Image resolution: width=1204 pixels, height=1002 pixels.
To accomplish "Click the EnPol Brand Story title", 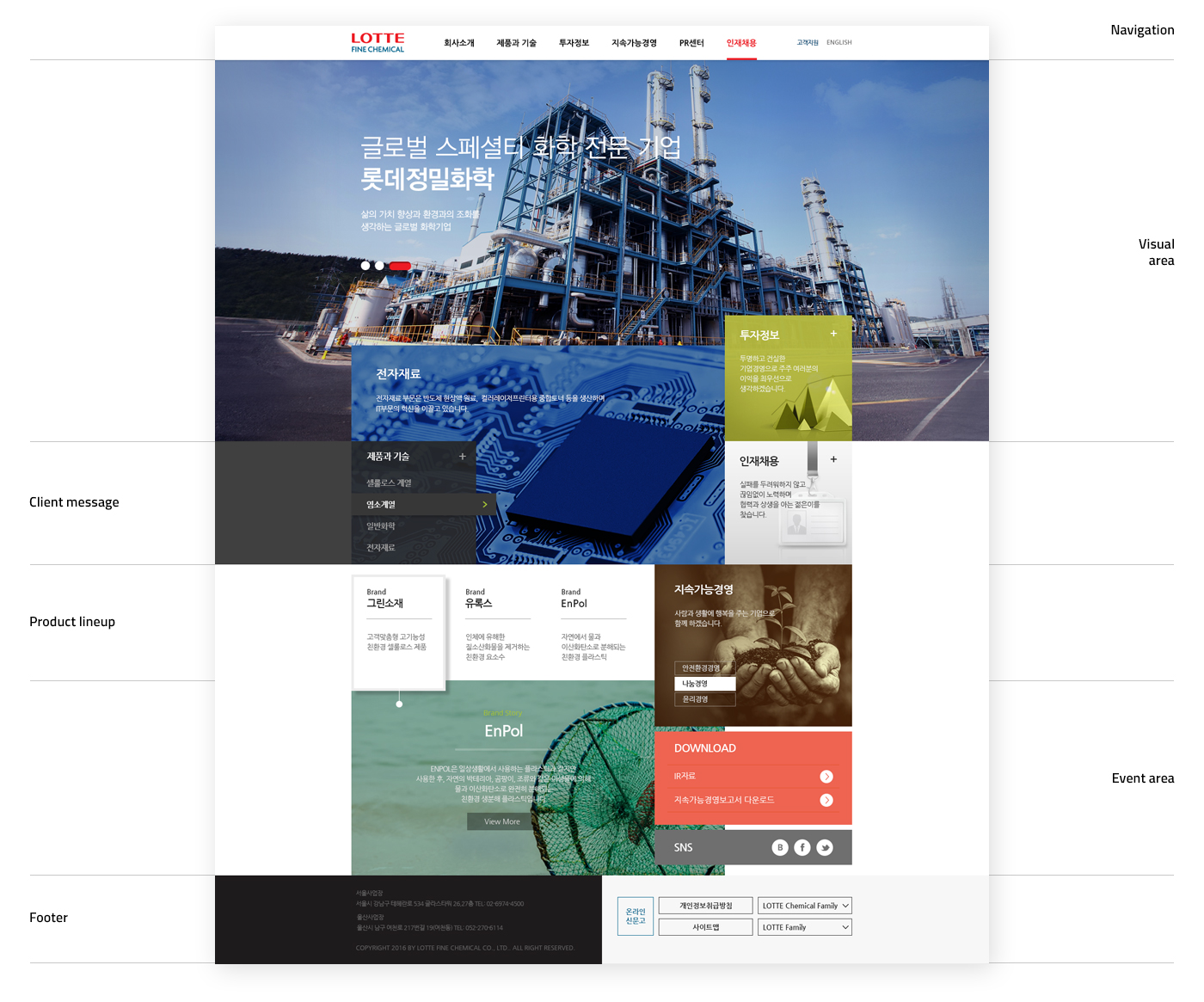I will coord(504,731).
